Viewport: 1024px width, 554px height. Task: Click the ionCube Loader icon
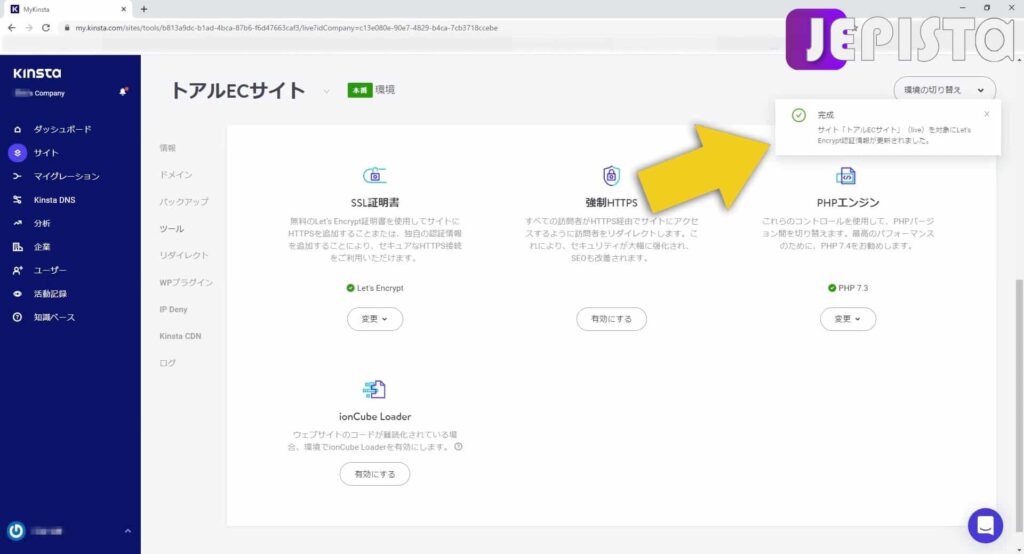[374, 389]
